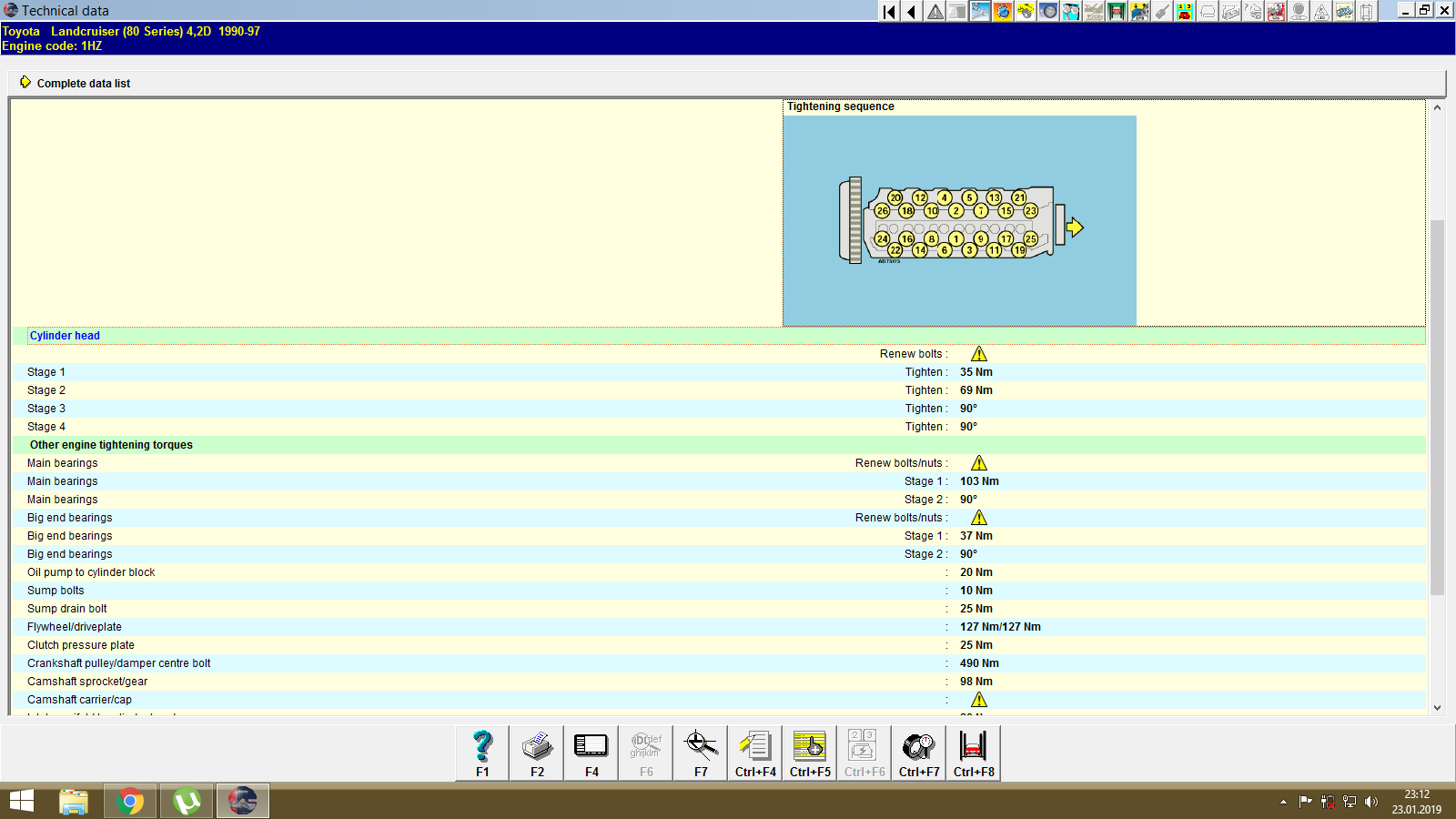This screenshot has height=819, width=1456.
Task: Click warning triangle for Big end bearings
Action: [979, 518]
